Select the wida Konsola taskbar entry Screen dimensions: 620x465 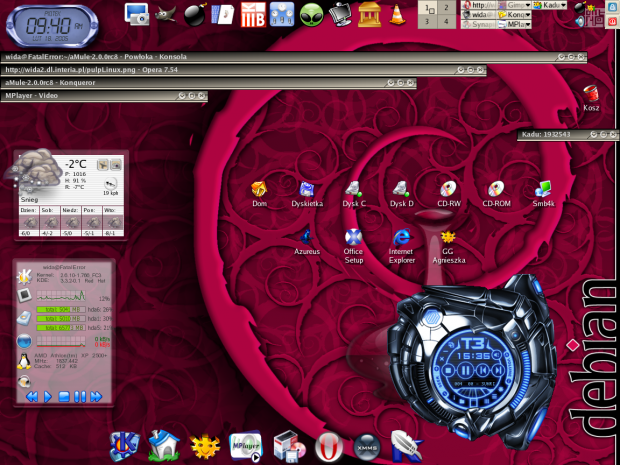pyautogui.click(x=478, y=15)
